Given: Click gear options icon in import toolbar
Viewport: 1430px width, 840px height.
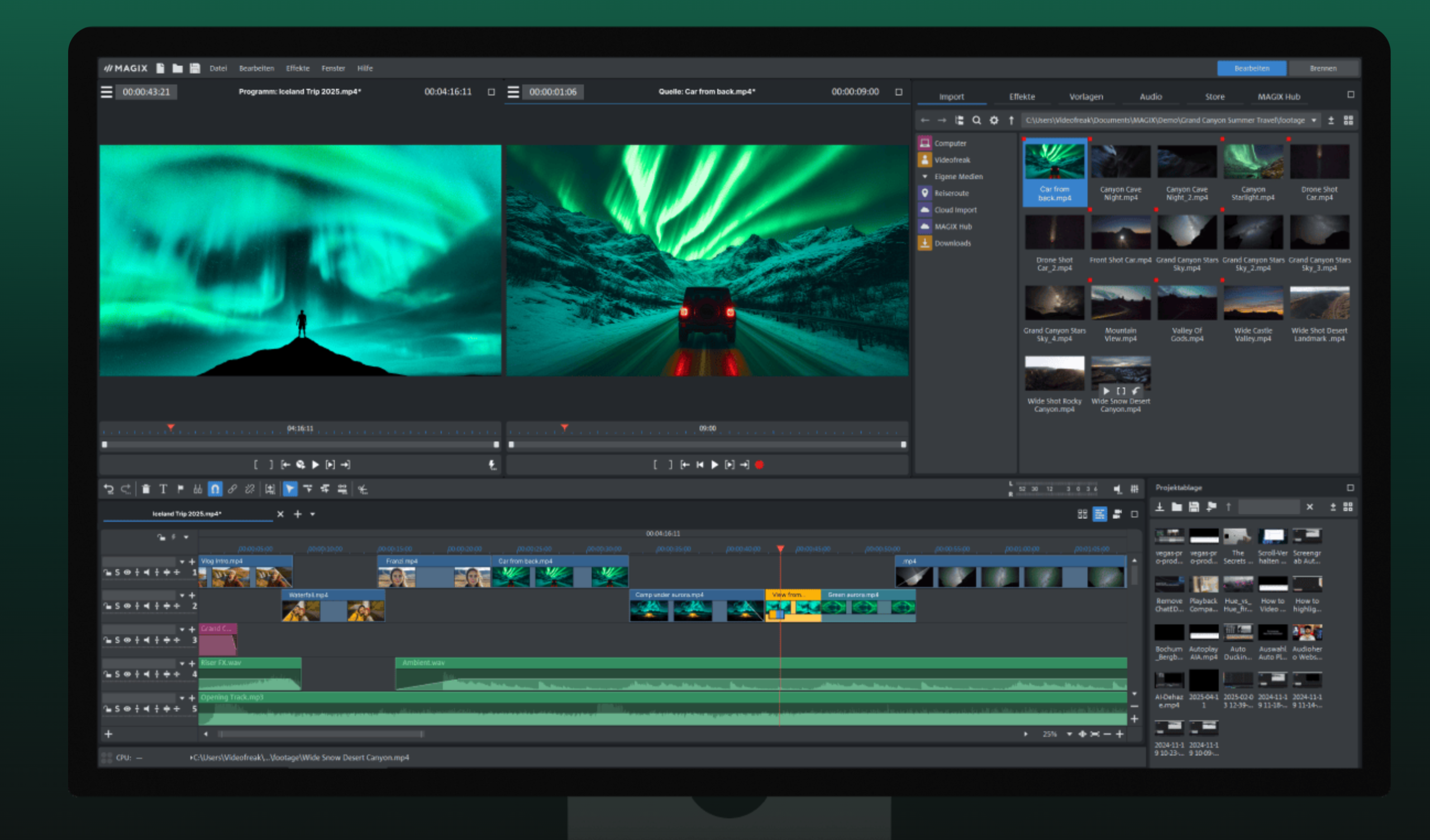Looking at the screenshot, I should pos(994,120).
